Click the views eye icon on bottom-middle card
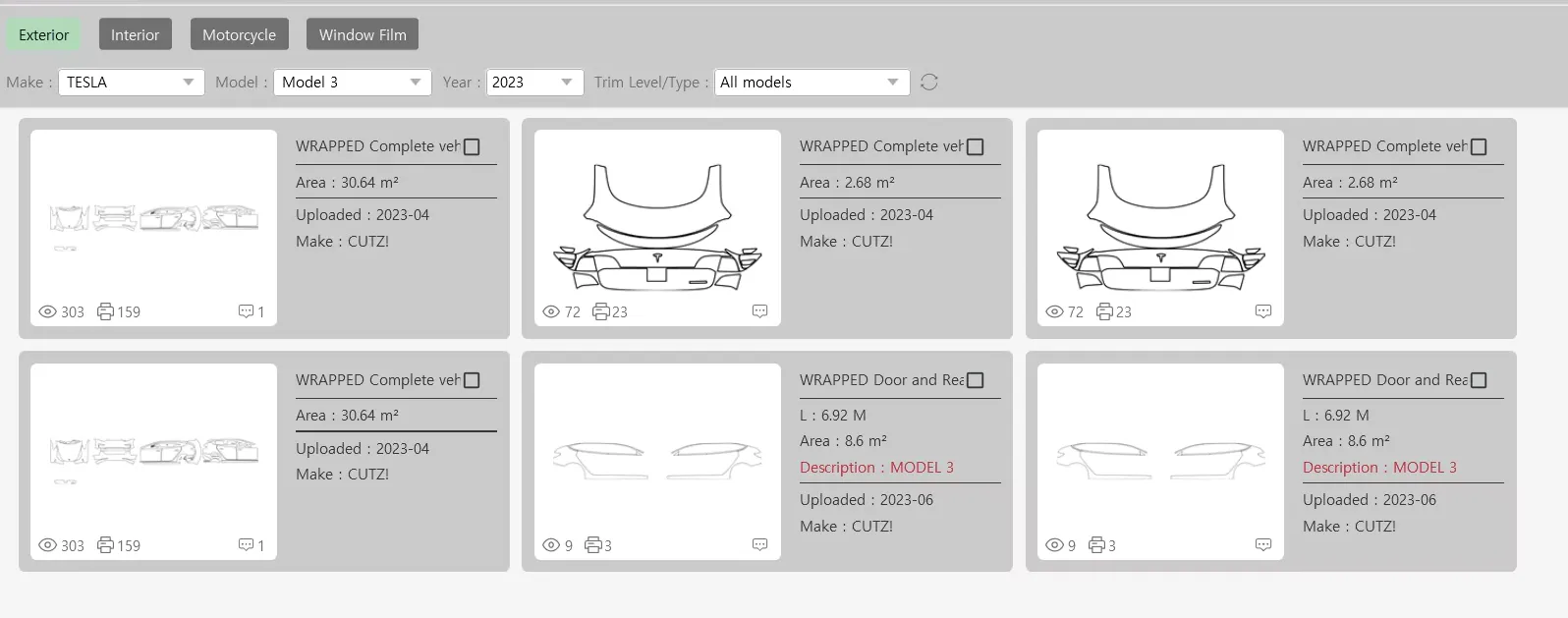The image size is (1568, 618). (x=551, y=546)
